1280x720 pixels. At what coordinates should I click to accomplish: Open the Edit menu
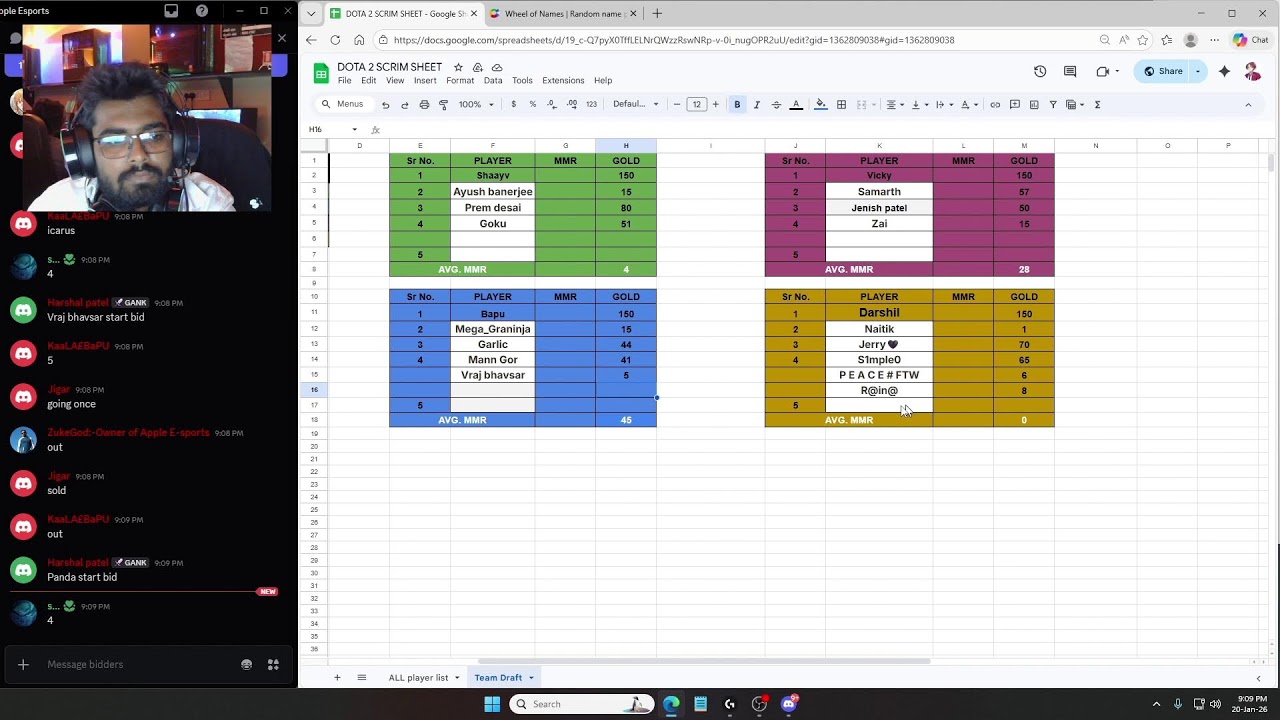pyautogui.click(x=369, y=81)
